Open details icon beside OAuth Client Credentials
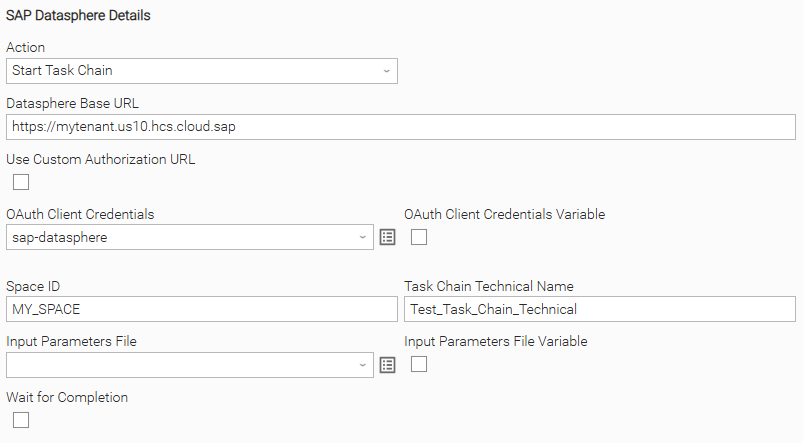This screenshot has height=443, width=803. (388, 237)
